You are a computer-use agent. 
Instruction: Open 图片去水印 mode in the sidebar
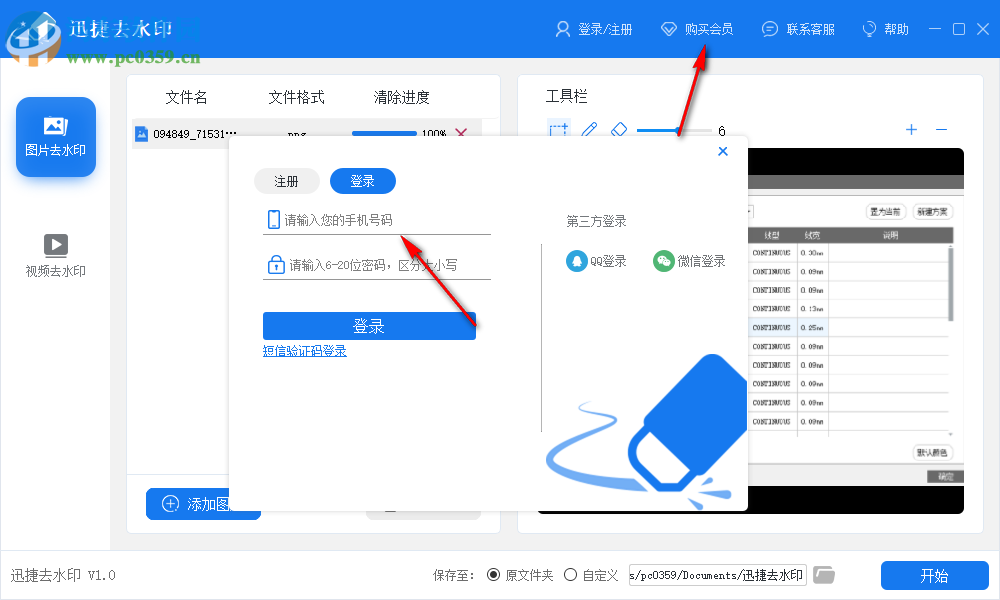pyautogui.click(x=55, y=137)
